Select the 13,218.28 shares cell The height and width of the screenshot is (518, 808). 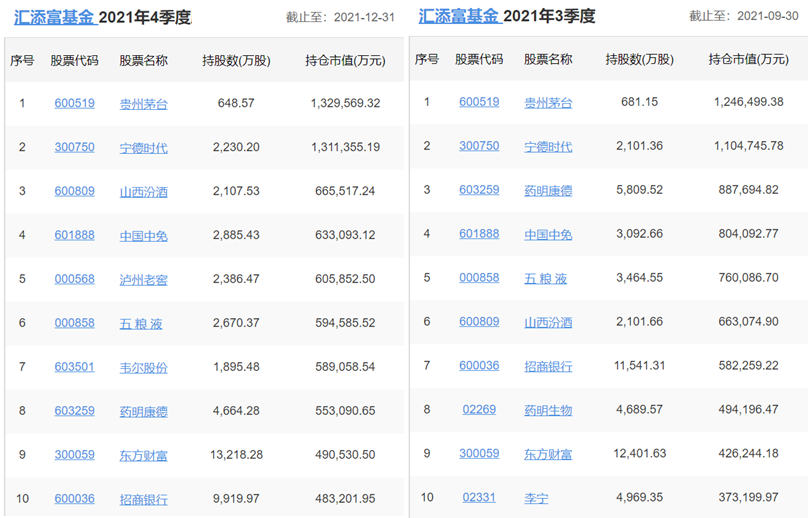[x=236, y=455]
